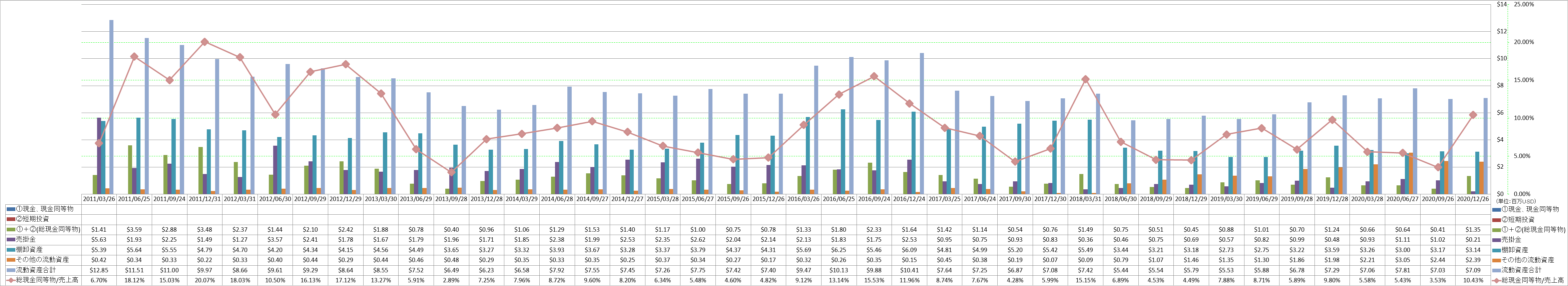
Task: Click the line marker above 2011/12/31
Action: click(204, 42)
